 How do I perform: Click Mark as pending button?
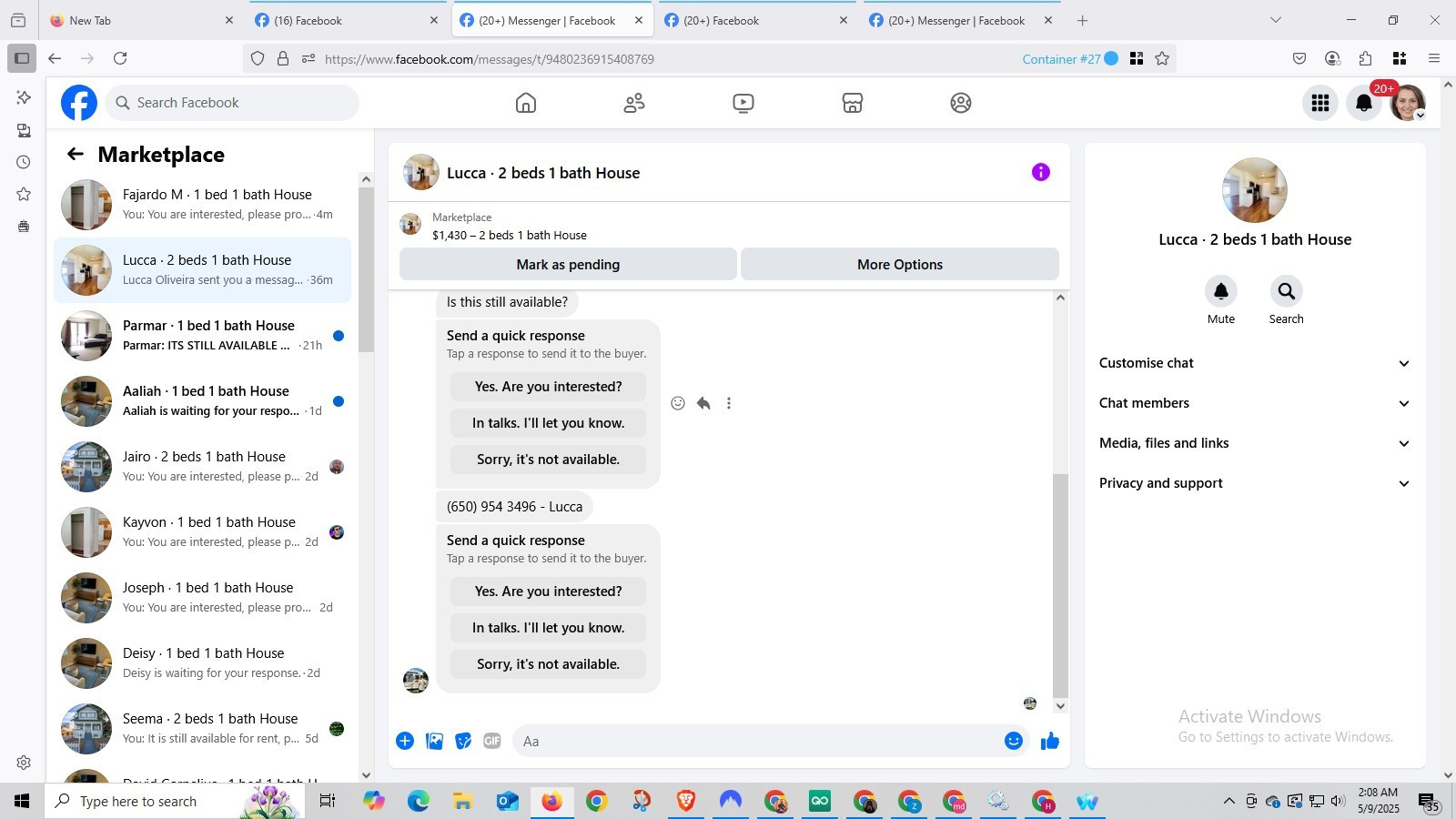point(568,265)
